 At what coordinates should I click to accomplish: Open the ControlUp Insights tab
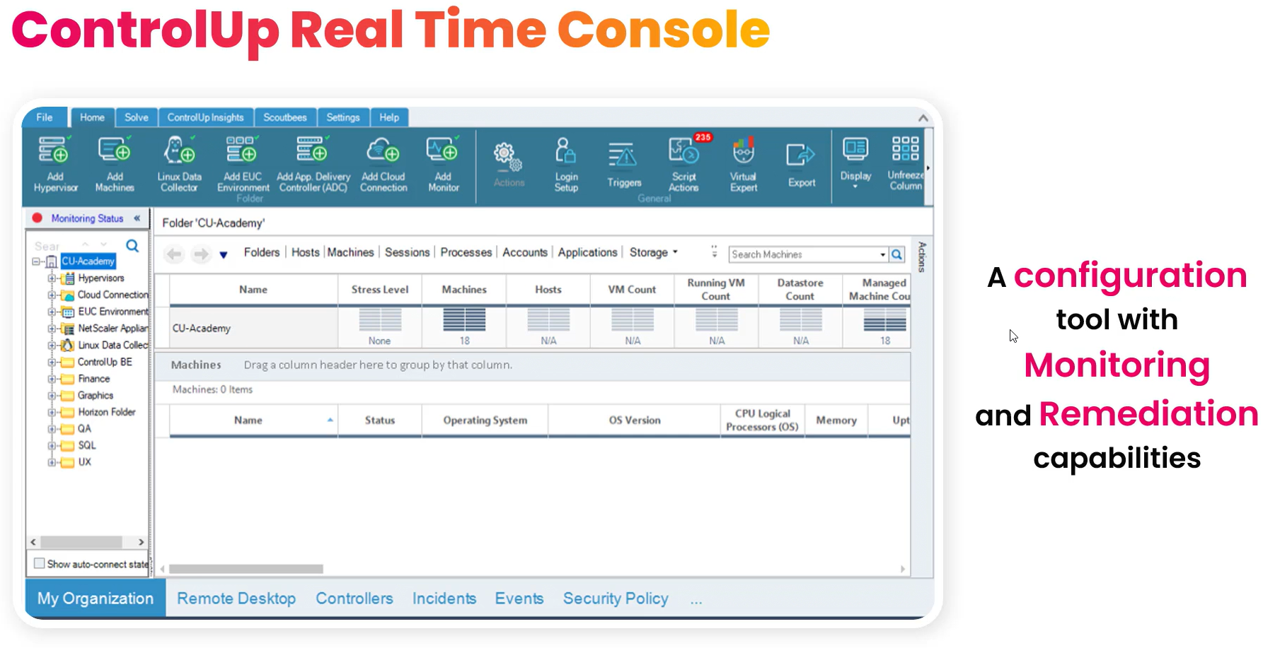pyautogui.click(x=205, y=117)
